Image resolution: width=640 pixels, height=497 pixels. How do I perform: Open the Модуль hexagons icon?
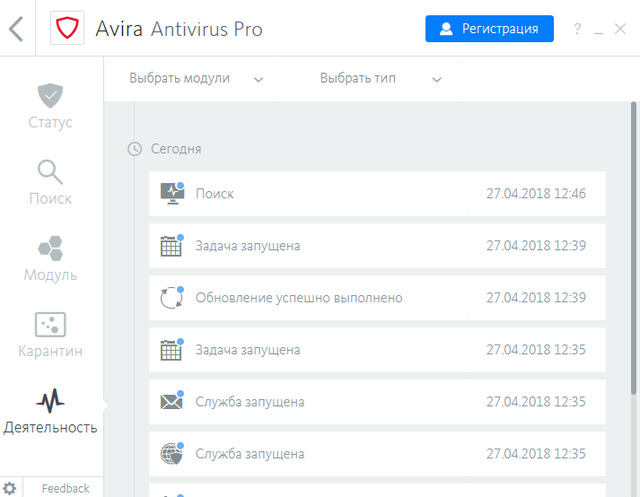(50, 248)
